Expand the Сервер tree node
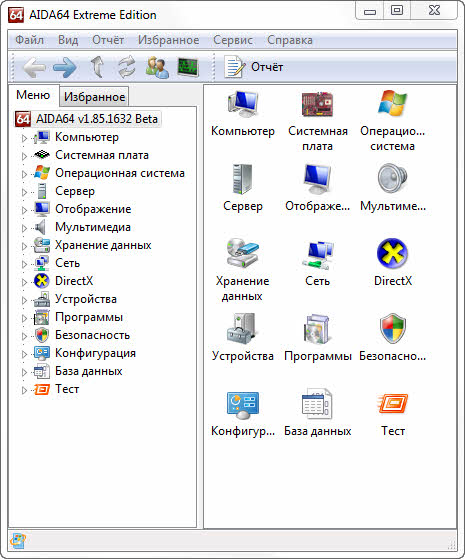Viewport: 465px width, 559px height. pyautogui.click(x=24, y=192)
